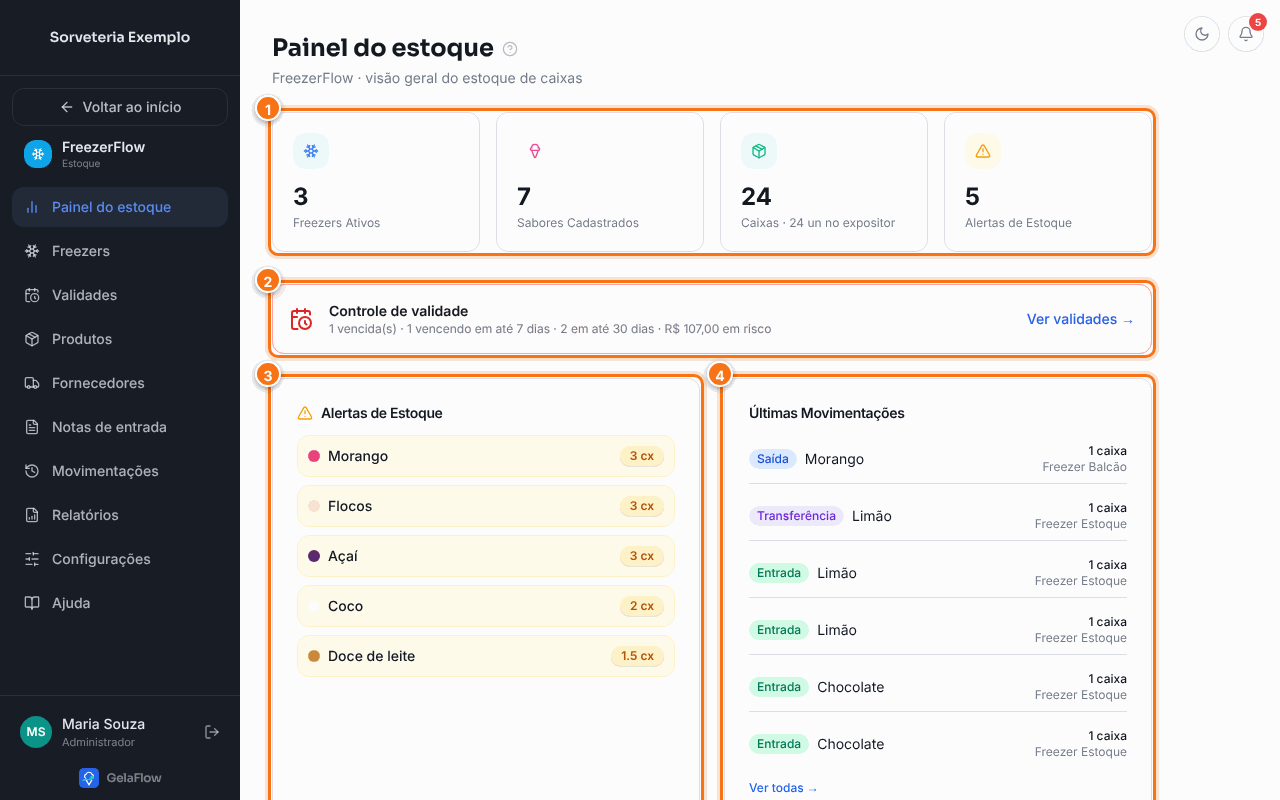The height and width of the screenshot is (800, 1280).
Task: Click the MS user avatar
Action: (36, 732)
